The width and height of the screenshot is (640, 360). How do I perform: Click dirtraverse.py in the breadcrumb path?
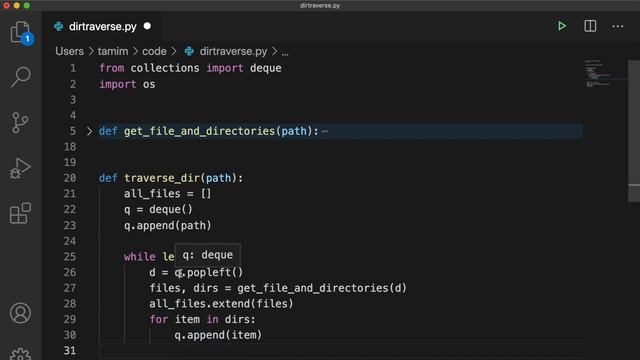click(233, 51)
